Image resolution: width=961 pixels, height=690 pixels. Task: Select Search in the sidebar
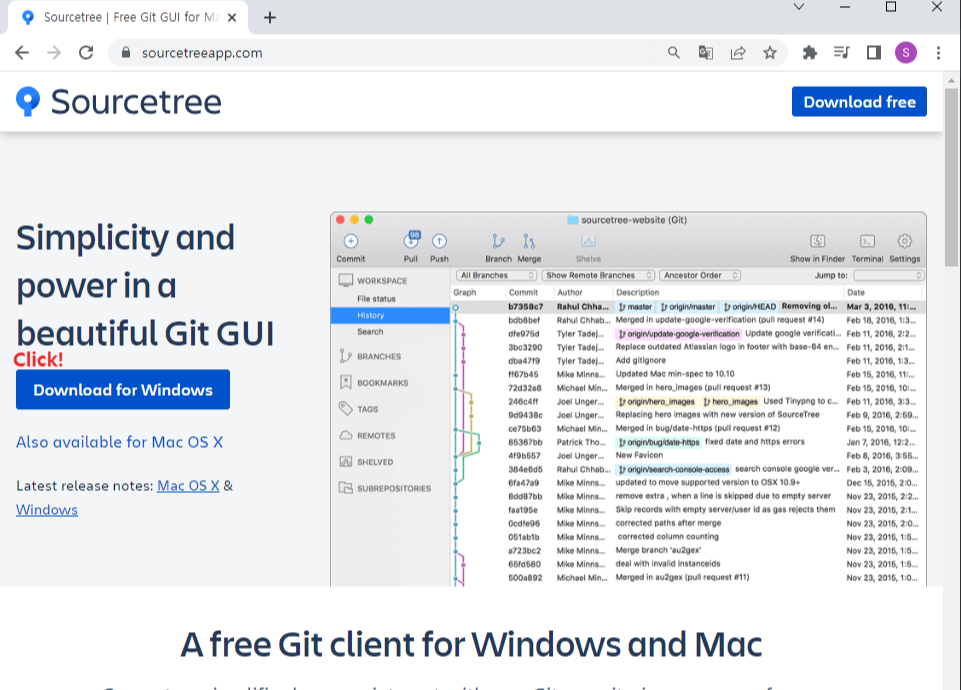370,332
